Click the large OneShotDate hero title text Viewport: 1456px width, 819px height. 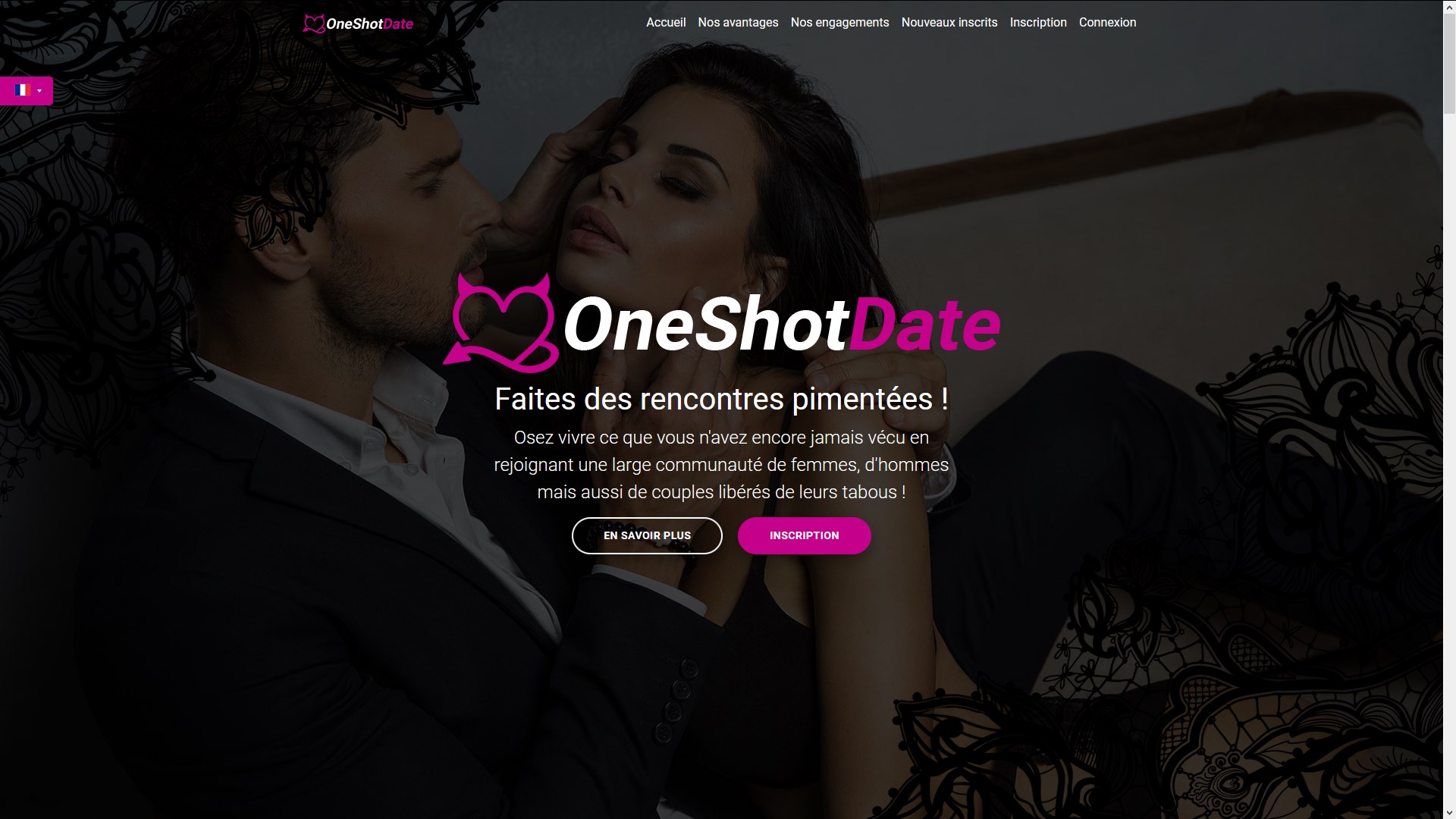[782, 325]
